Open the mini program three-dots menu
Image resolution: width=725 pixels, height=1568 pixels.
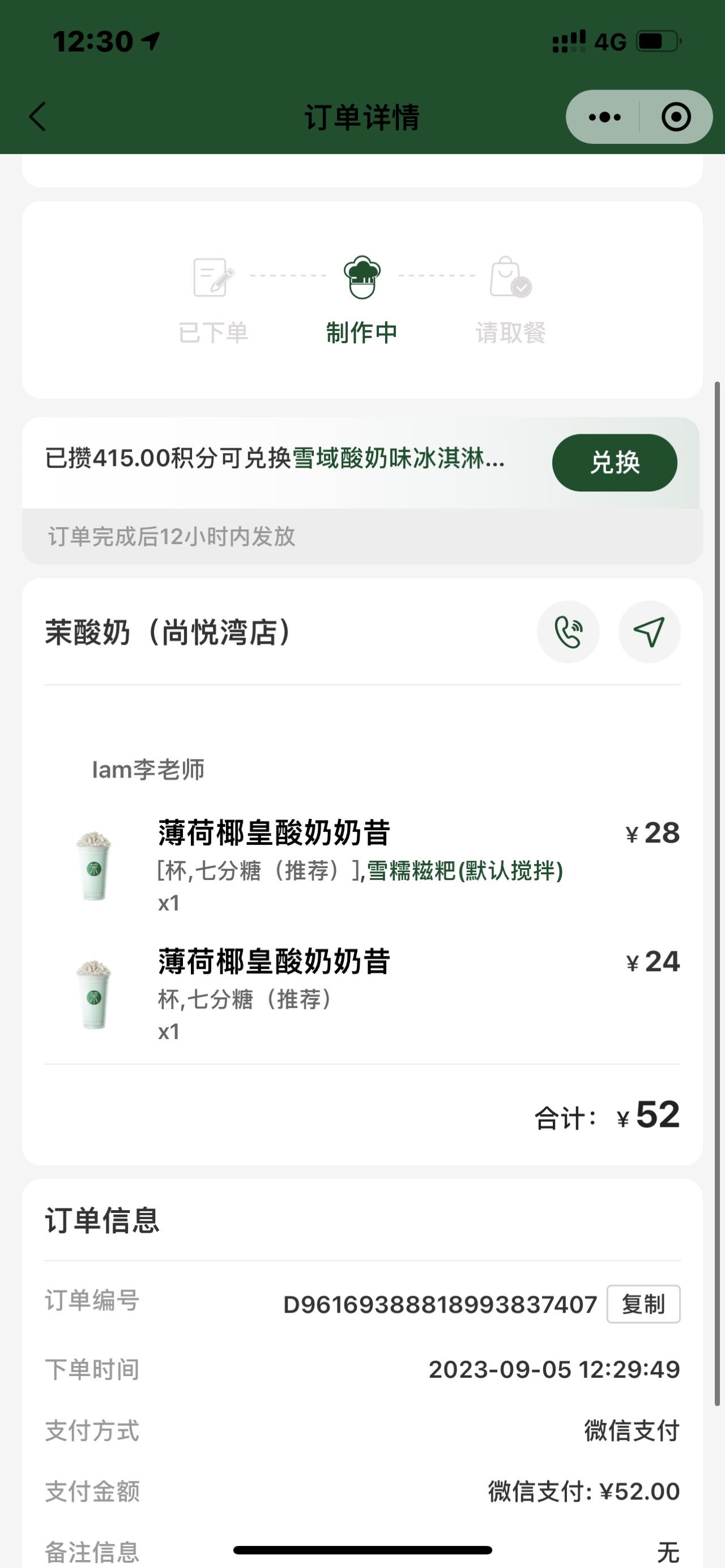(x=604, y=117)
